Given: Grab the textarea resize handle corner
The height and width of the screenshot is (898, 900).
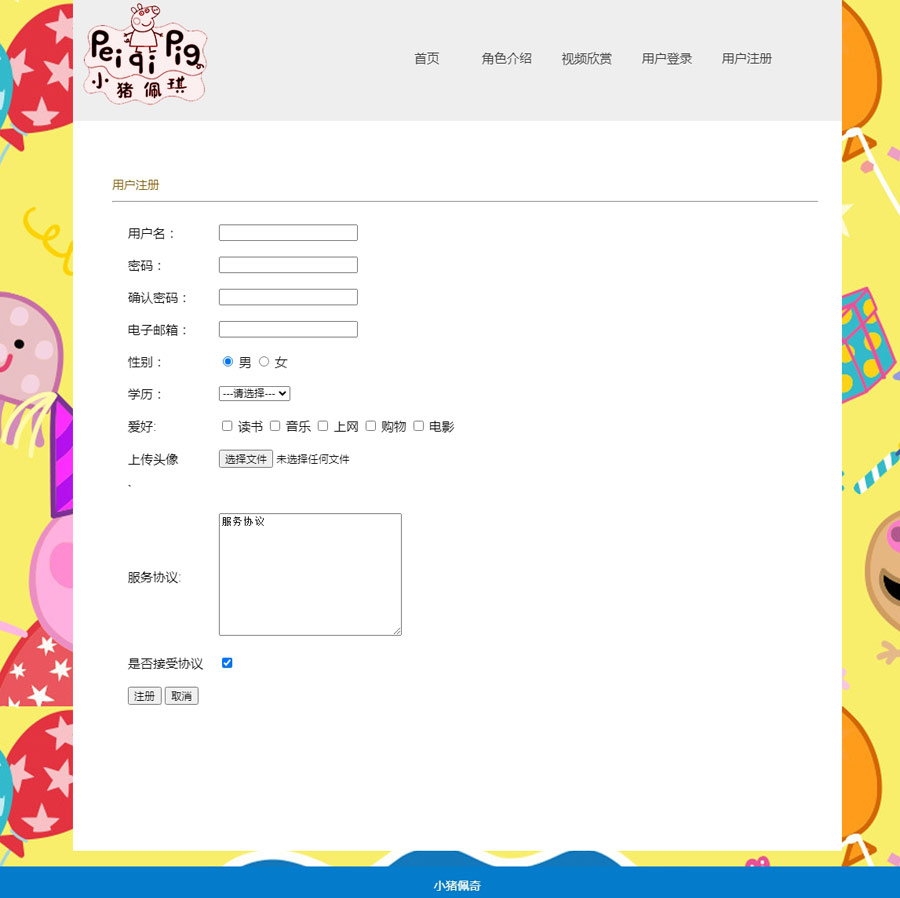Looking at the screenshot, I should [397, 631].
